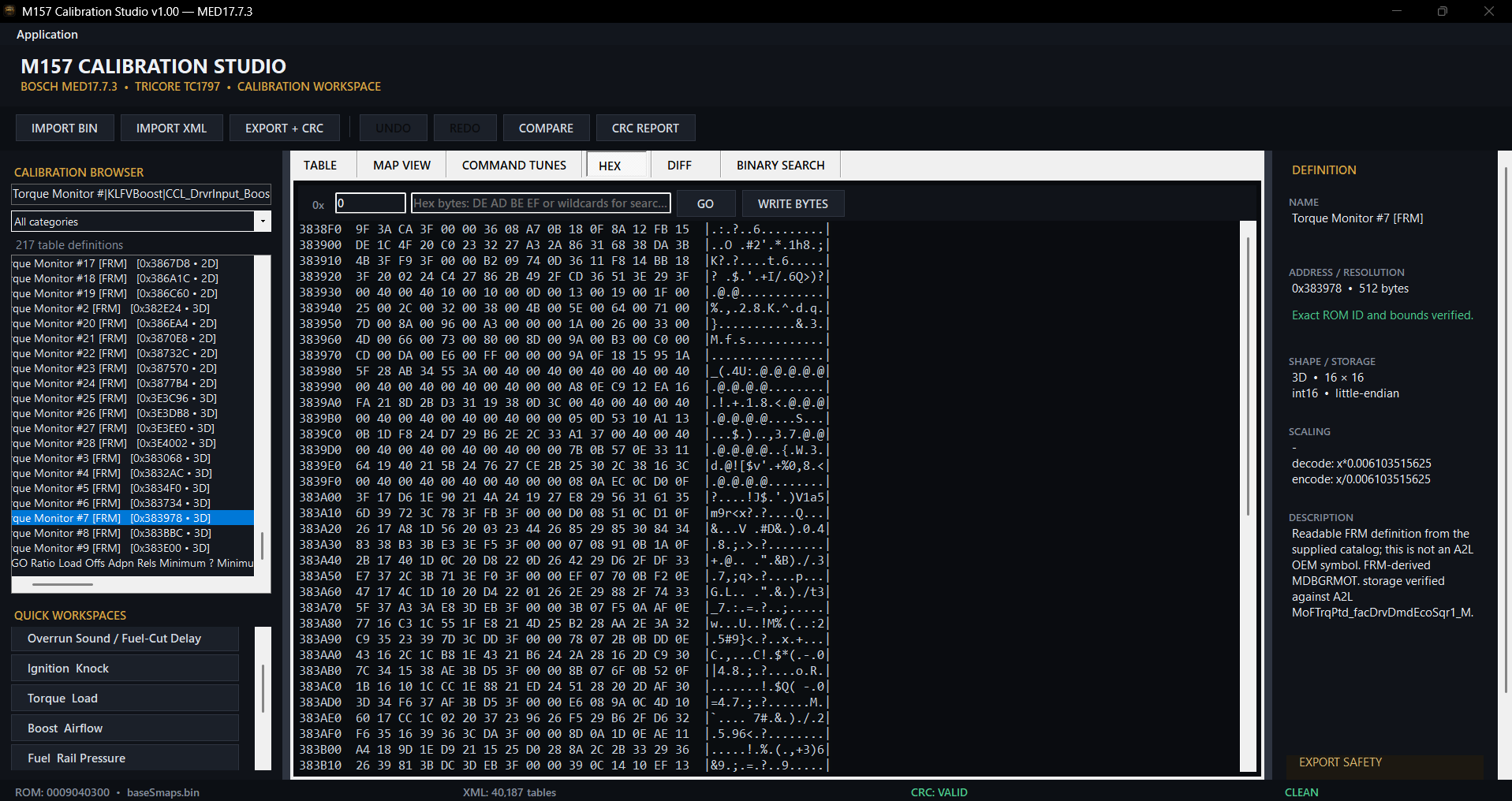Click the GO button
Image resolution: width=1512 pixels, height=801 pixels.
[x=705, y=203]
